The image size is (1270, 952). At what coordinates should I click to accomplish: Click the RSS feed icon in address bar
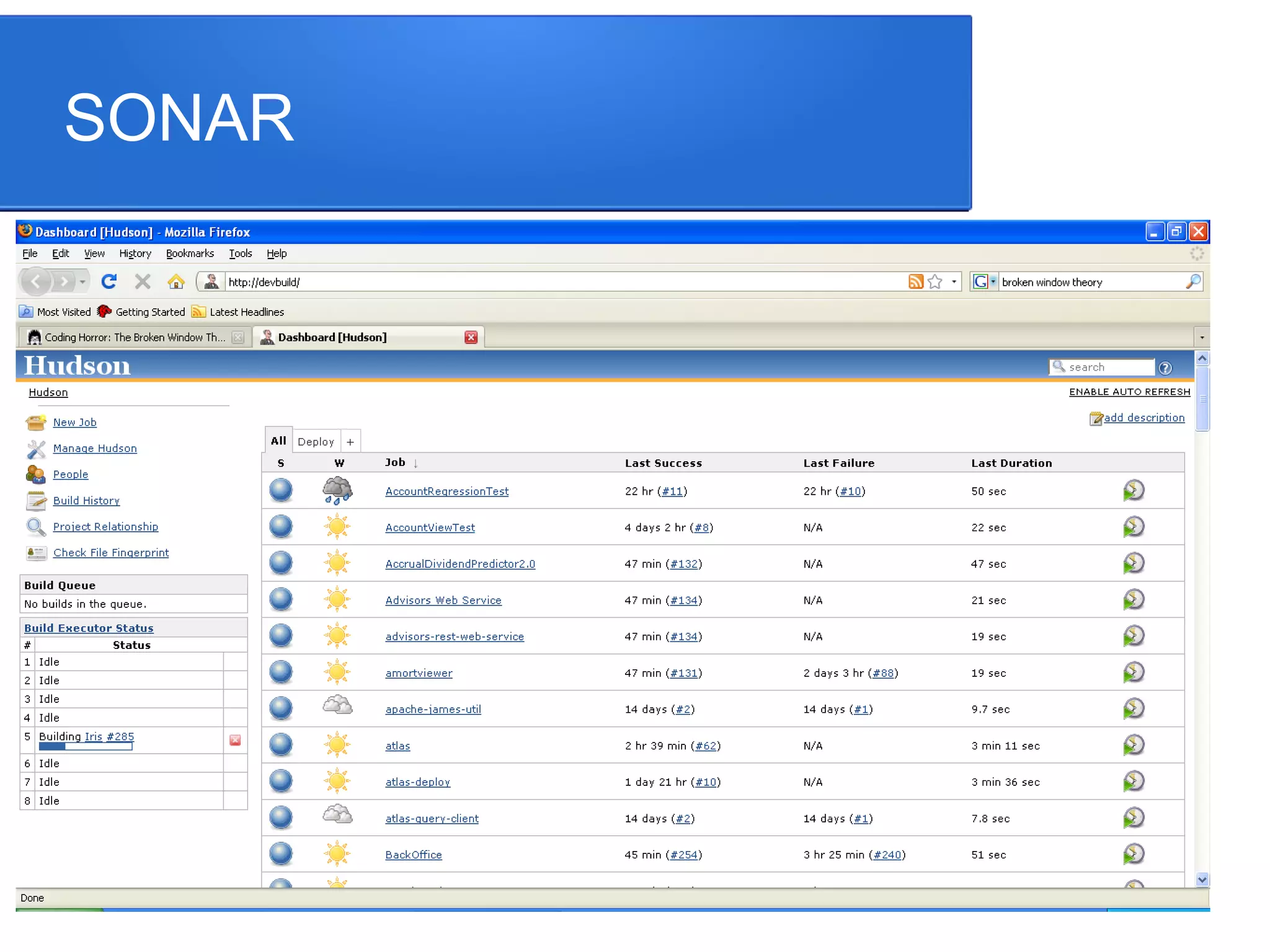coord(915,282)
